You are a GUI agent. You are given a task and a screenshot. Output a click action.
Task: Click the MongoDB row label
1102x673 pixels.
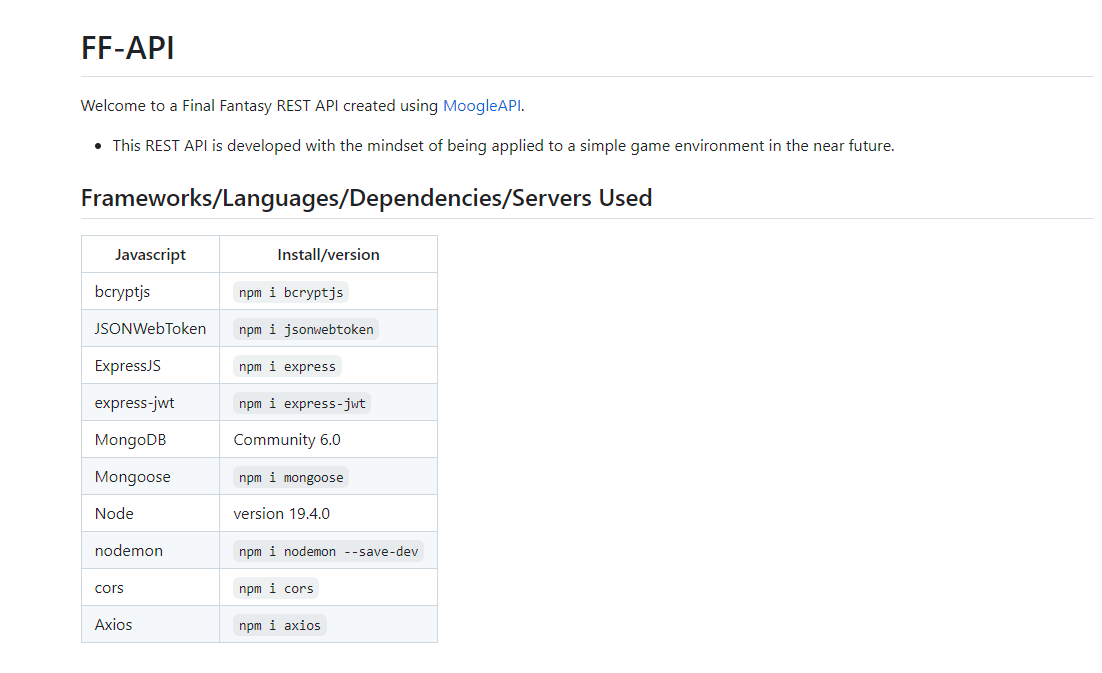(130, 439)
